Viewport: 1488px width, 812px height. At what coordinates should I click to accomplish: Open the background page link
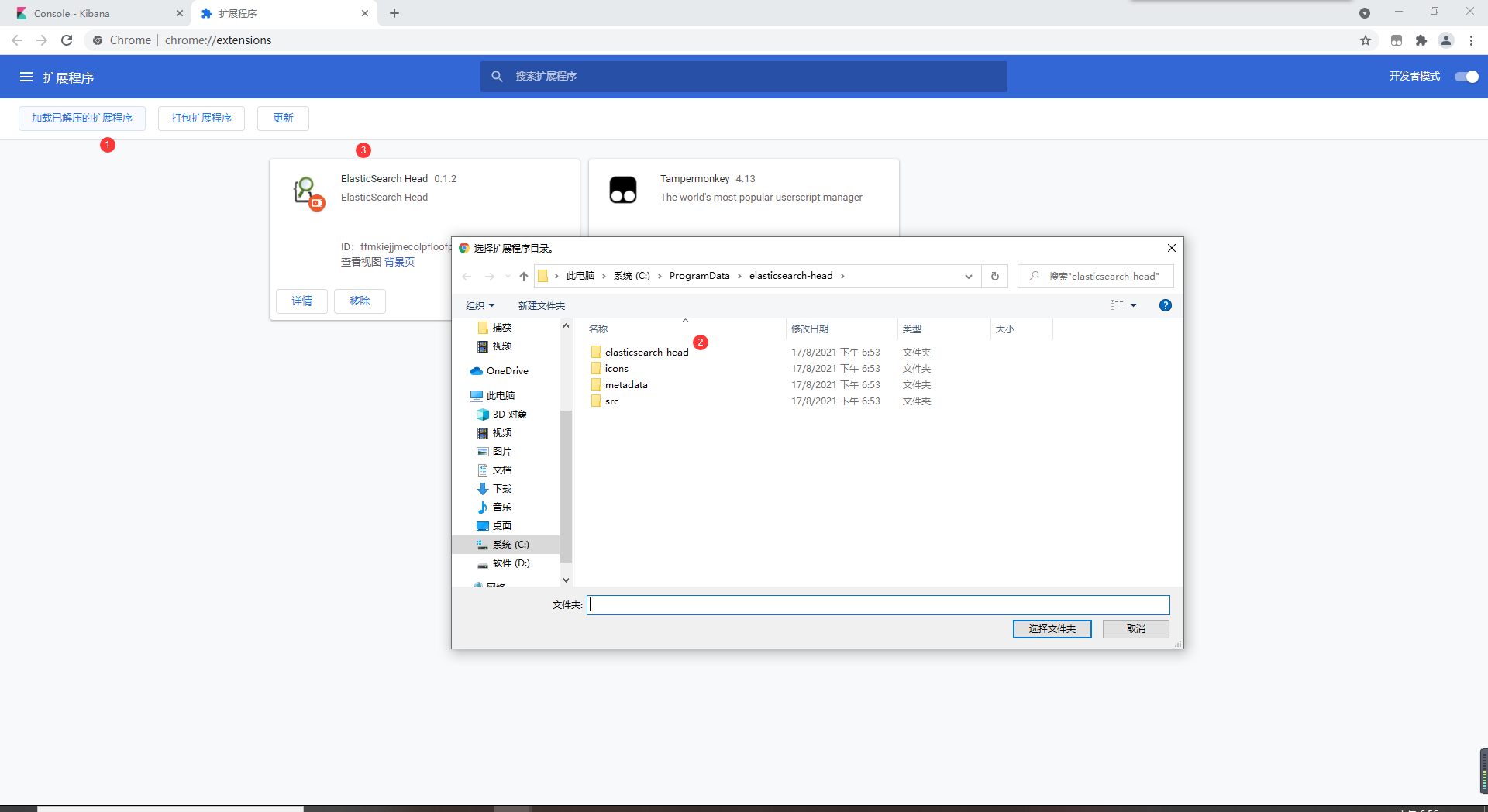point(399,262)
